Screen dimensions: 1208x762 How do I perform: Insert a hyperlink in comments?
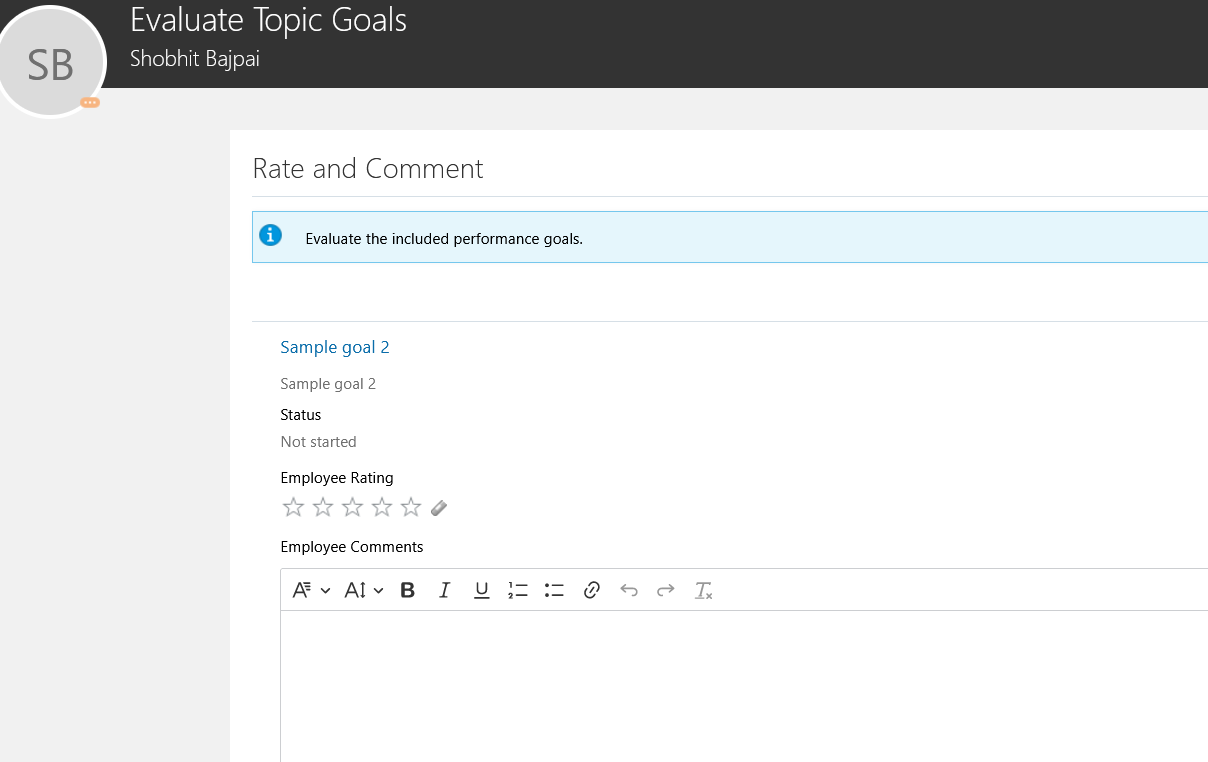(592, 590)
